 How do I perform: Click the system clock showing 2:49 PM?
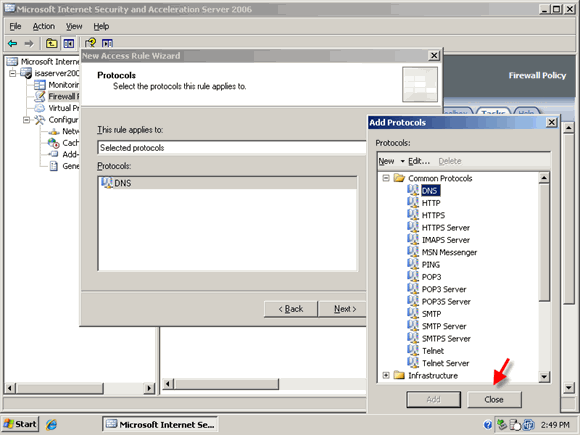pyautogui.click(x=555, y=425)
